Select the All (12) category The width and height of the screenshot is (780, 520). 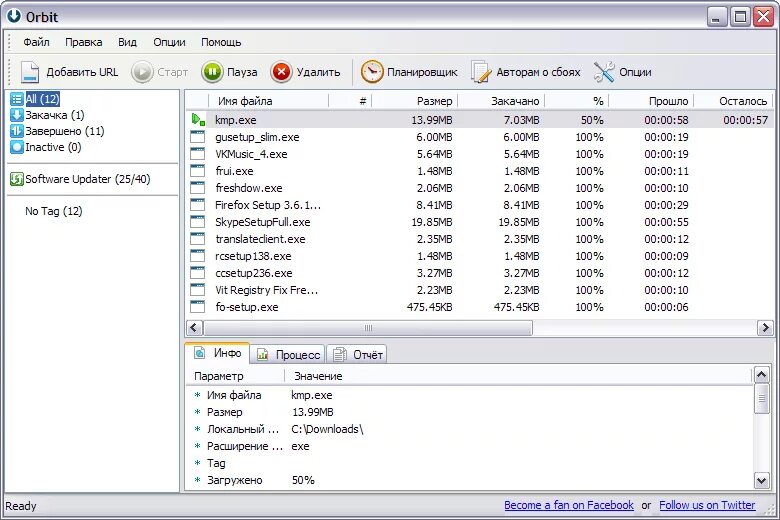tap(42, 99)
